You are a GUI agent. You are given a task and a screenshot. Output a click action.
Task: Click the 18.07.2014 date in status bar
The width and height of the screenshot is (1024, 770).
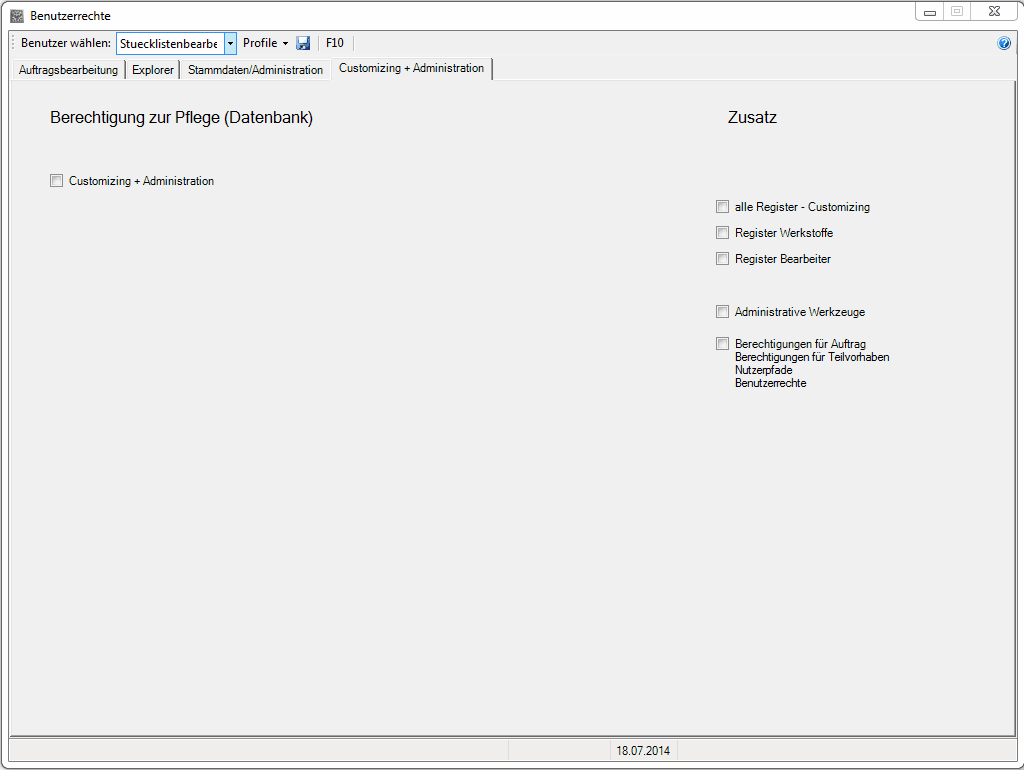[644, 750]
